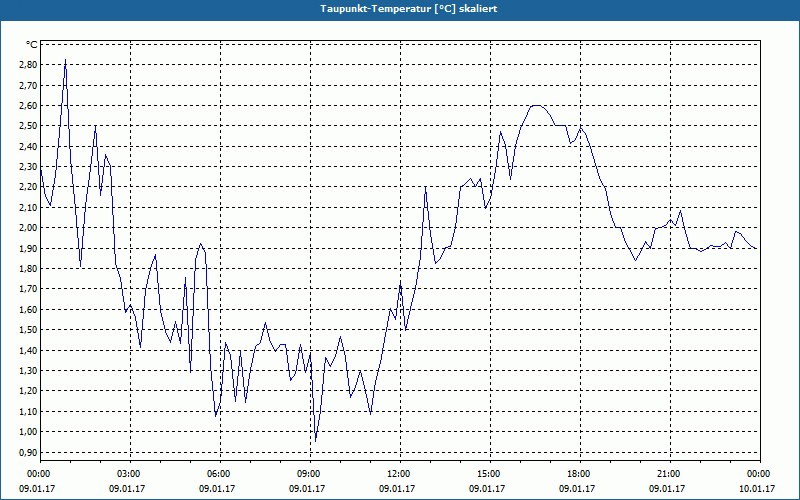
Task: Select the 1,90 y-axis label
Action: pyautogui.click(x=29, y=248)
